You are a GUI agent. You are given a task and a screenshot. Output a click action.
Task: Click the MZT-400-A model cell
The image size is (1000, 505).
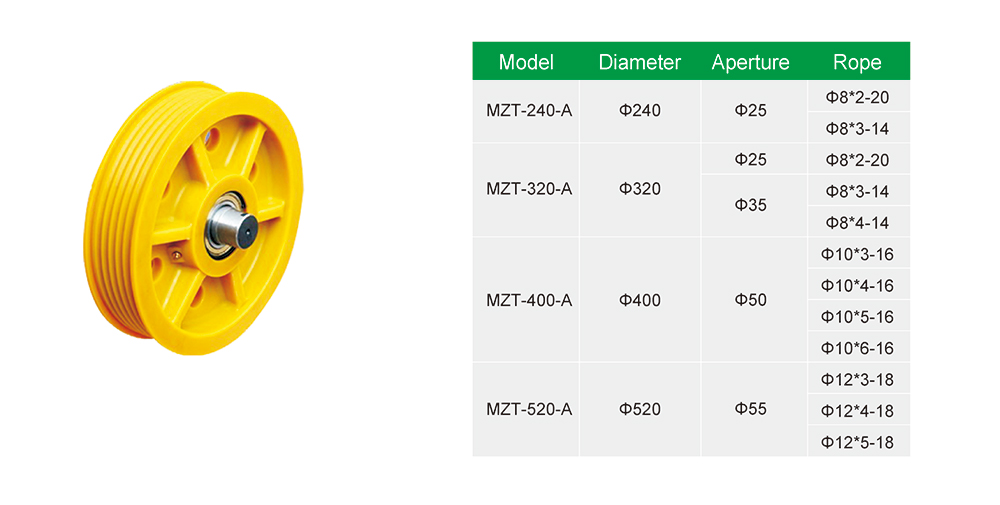coord(526,300)
